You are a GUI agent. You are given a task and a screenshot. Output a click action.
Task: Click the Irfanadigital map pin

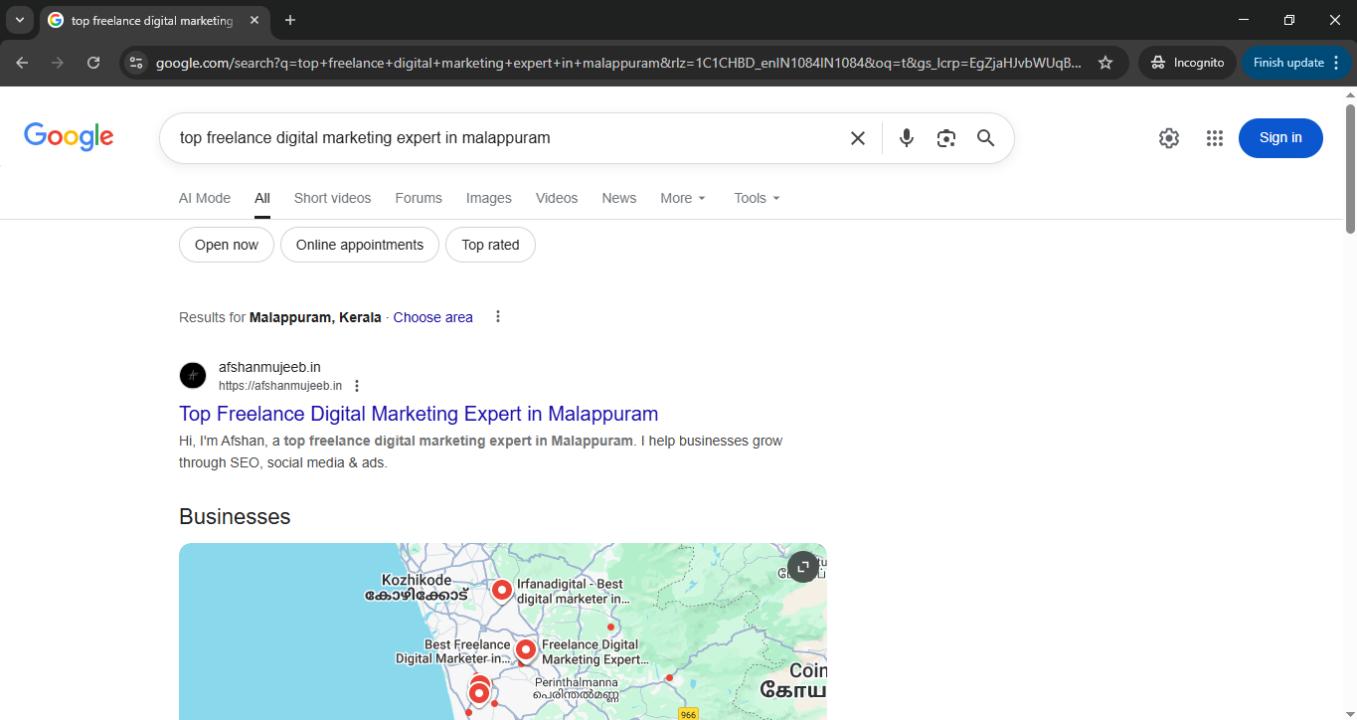point(502,590)
